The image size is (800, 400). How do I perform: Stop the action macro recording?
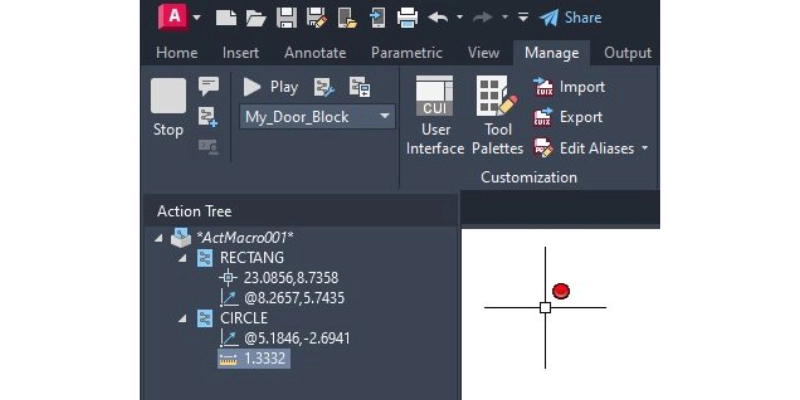(168, 107)
